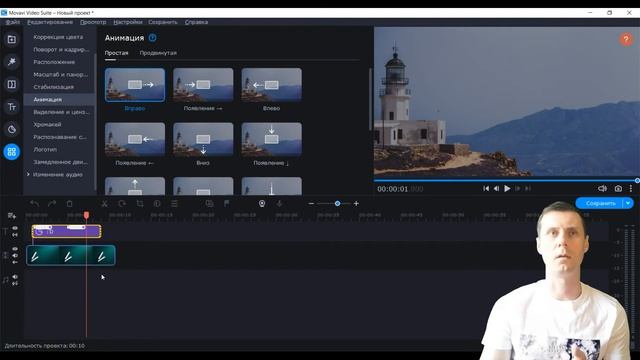Rotate the clip using rotate icon
Viewport: 640px width, 360px height.
(x=122, y=203)
